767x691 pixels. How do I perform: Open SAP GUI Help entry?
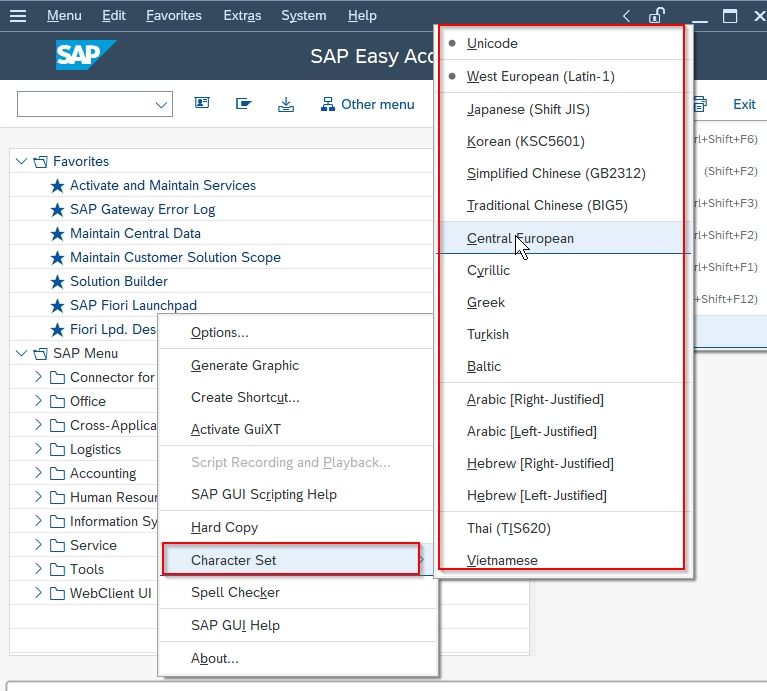(297, 625)
